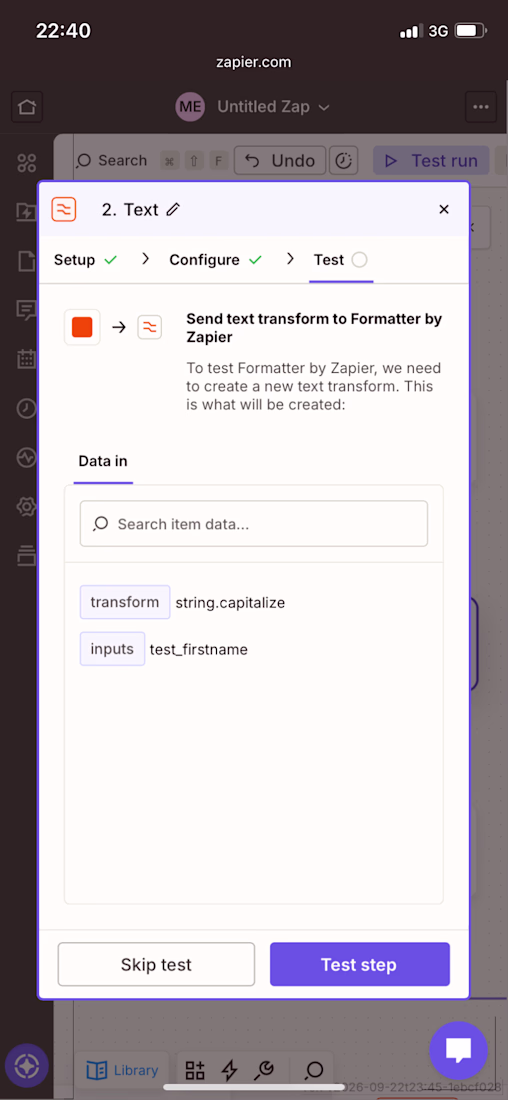This screenshot has width=508, height=1100.
Task: Click the Search item data field
Action: pos(254,523)
